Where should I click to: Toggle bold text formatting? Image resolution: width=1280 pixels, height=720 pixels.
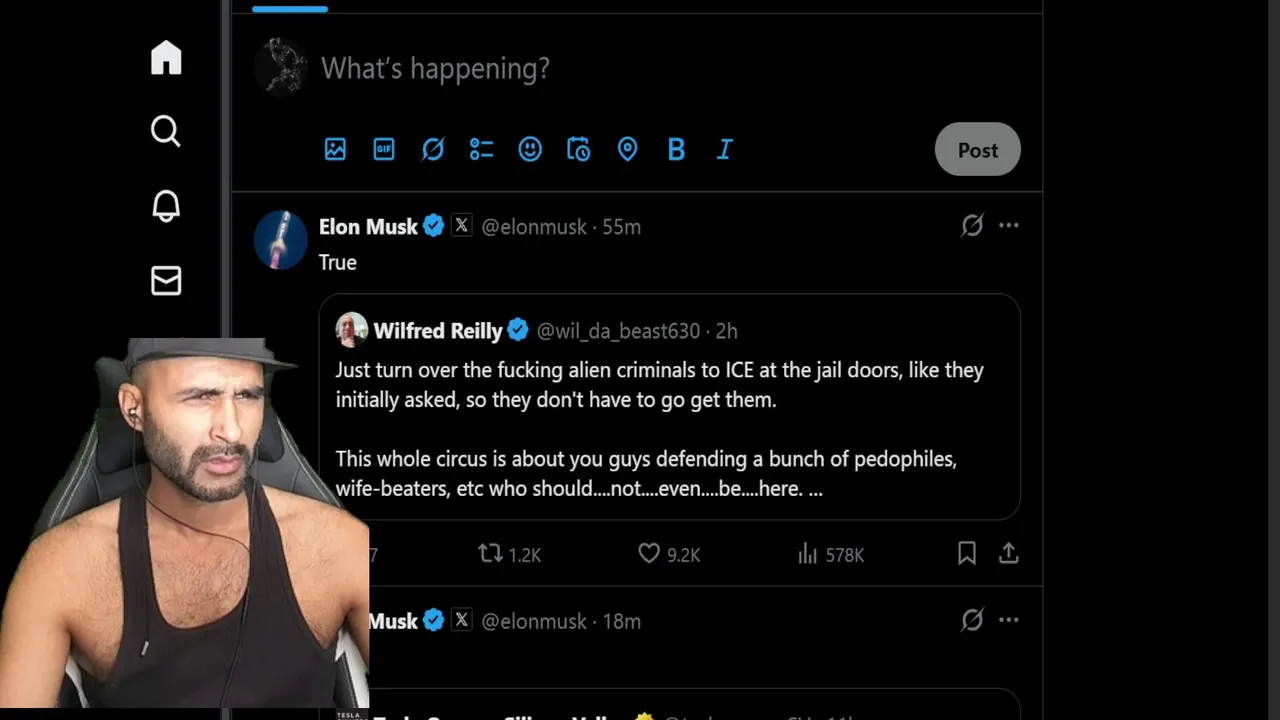tap(676, 149)
